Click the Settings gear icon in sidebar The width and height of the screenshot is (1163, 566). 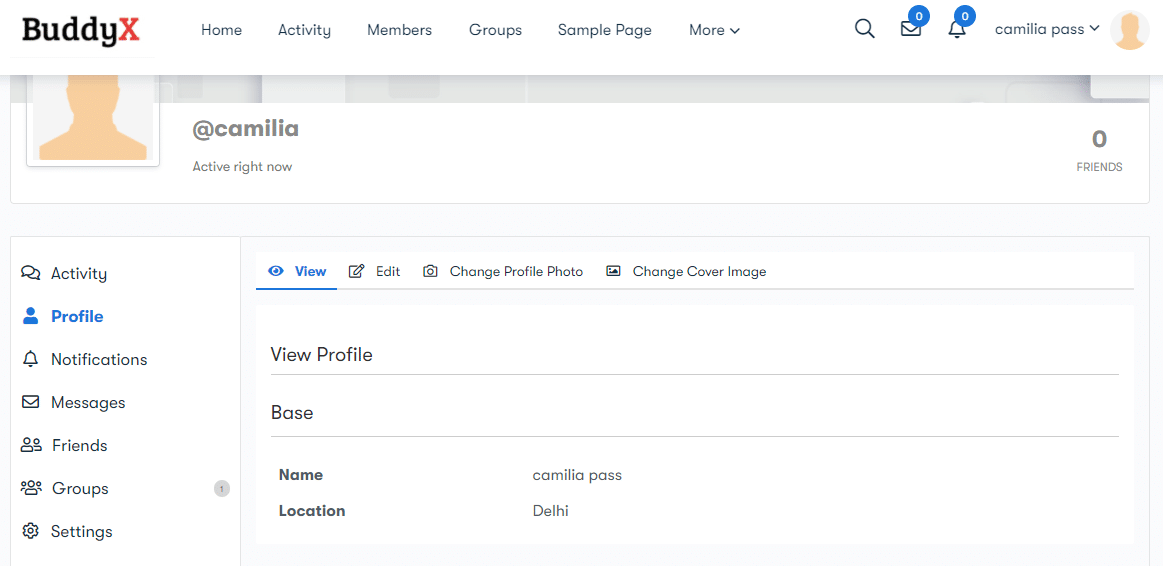click(x=30, y=531)
